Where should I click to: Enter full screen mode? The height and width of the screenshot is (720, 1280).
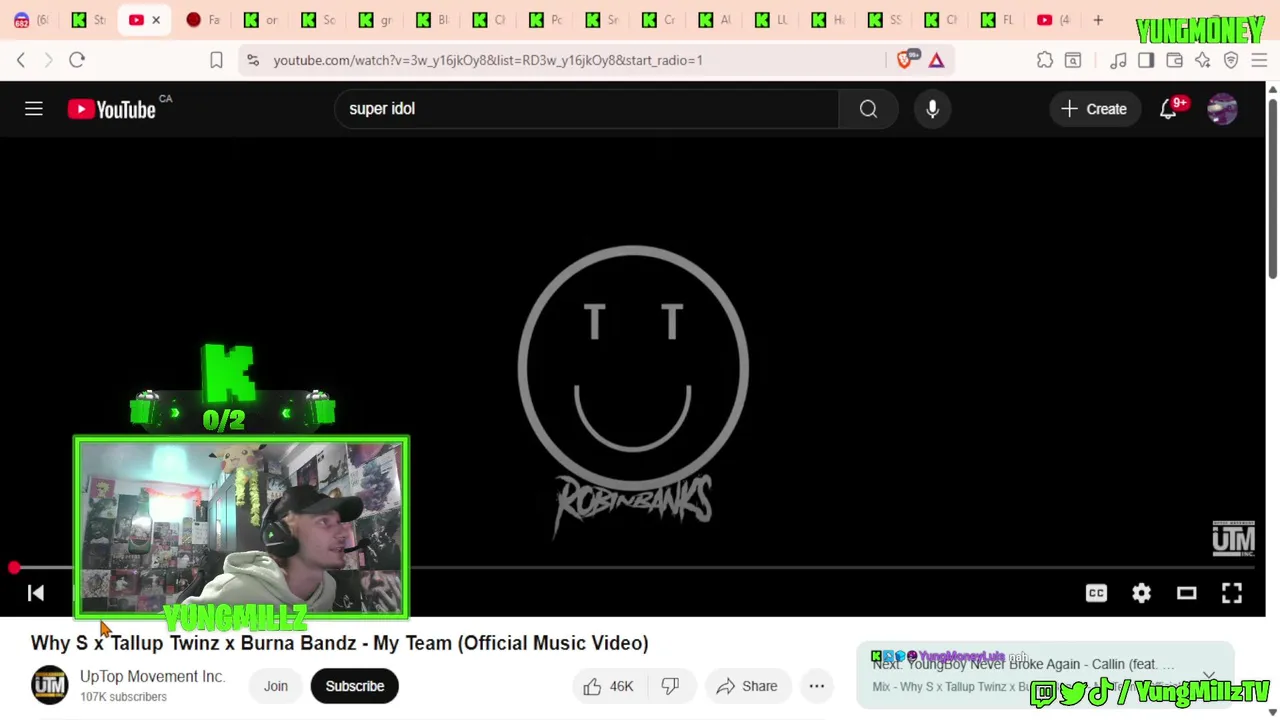pos(1231,593)
